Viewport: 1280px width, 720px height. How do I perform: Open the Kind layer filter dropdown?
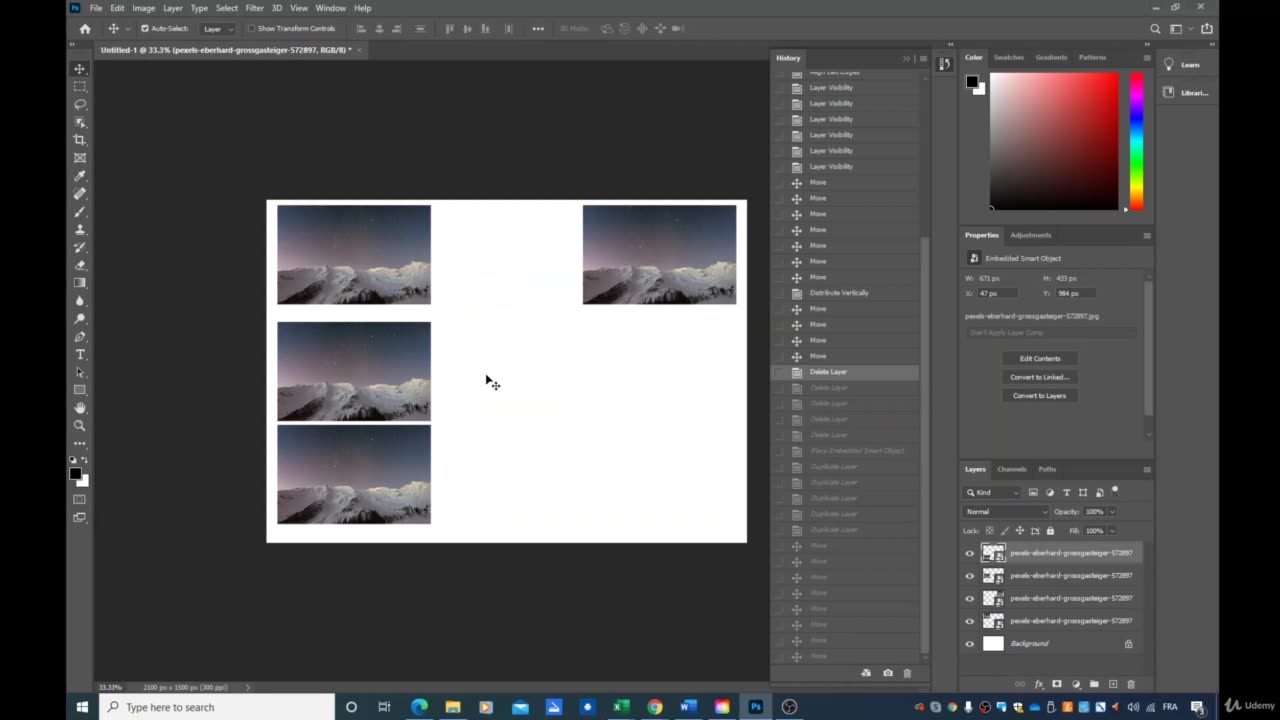click(993, 492)
